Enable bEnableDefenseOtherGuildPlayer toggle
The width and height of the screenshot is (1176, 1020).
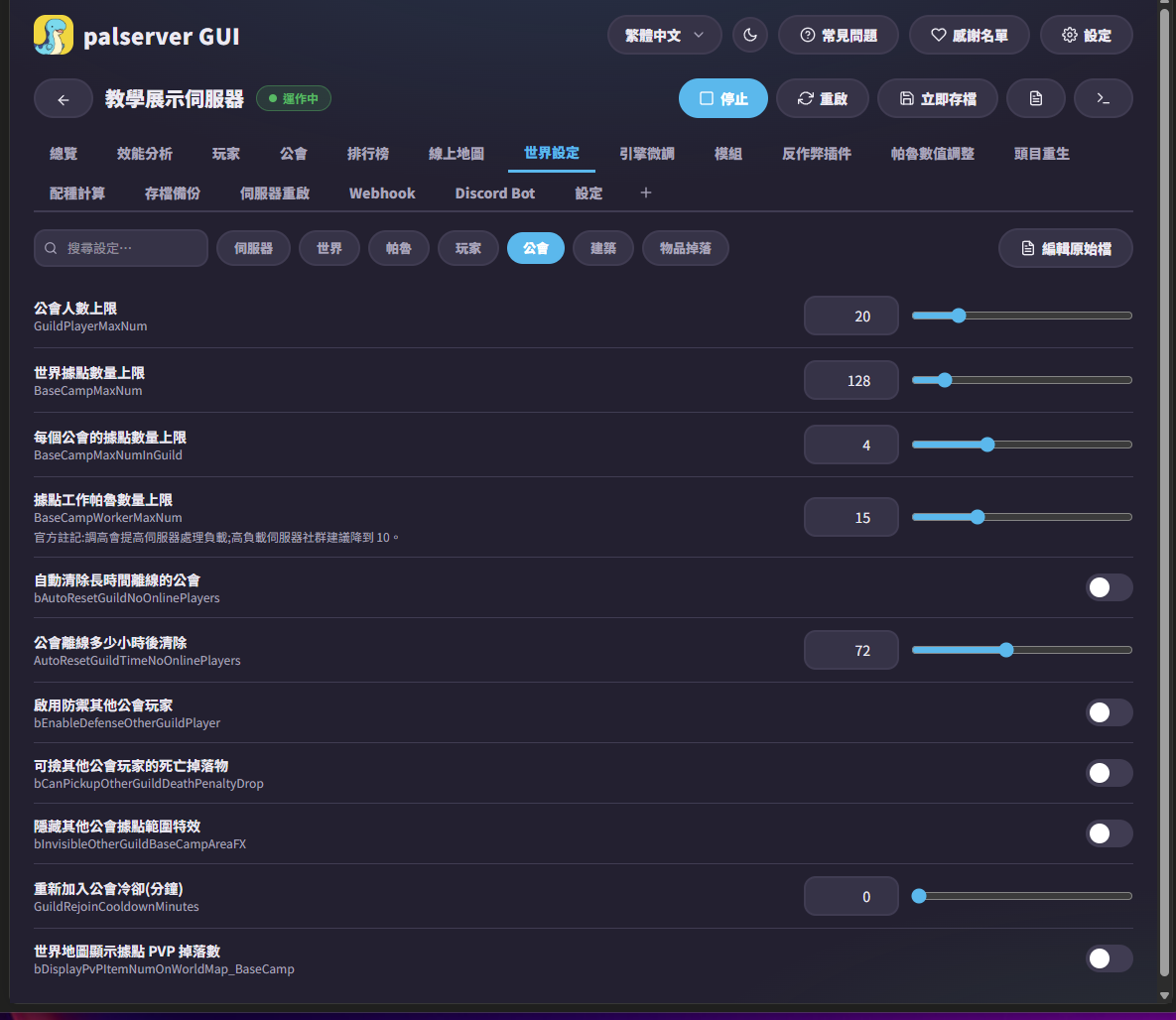coord(1109,712)
